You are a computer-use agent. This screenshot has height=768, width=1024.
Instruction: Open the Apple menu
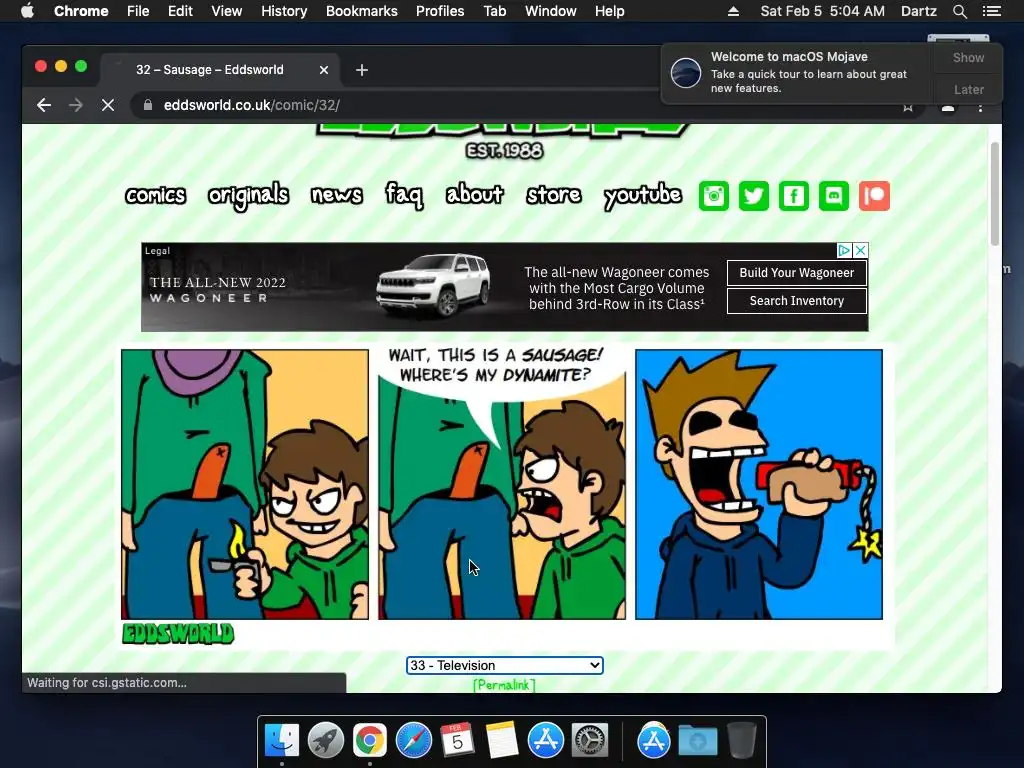27,11
